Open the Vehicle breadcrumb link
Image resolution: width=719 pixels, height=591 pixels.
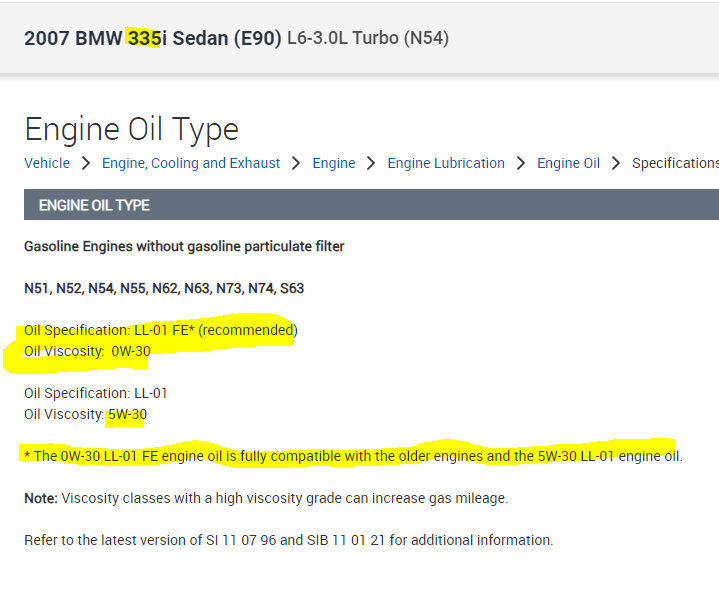tap(47, 163)
